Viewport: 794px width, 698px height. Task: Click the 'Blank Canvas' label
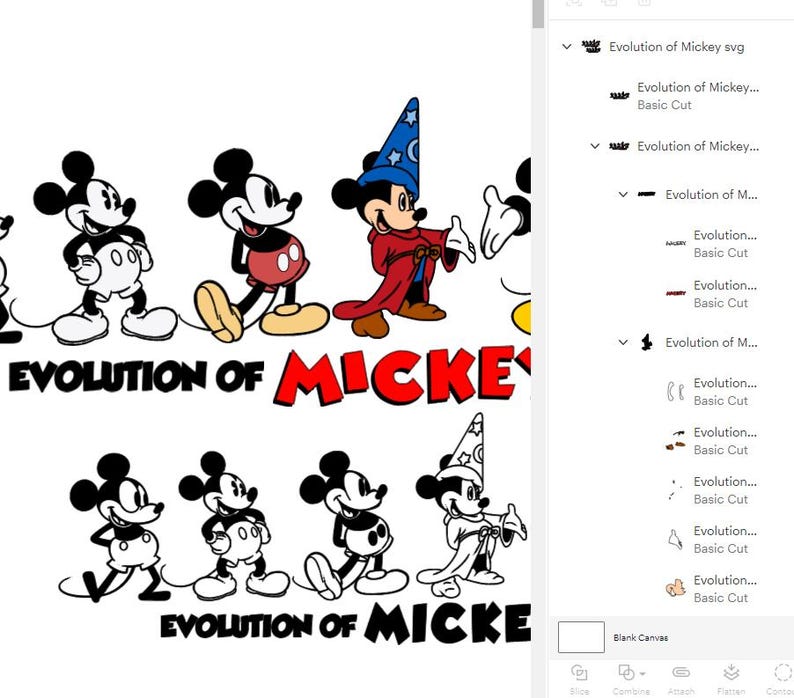(641, 638)
